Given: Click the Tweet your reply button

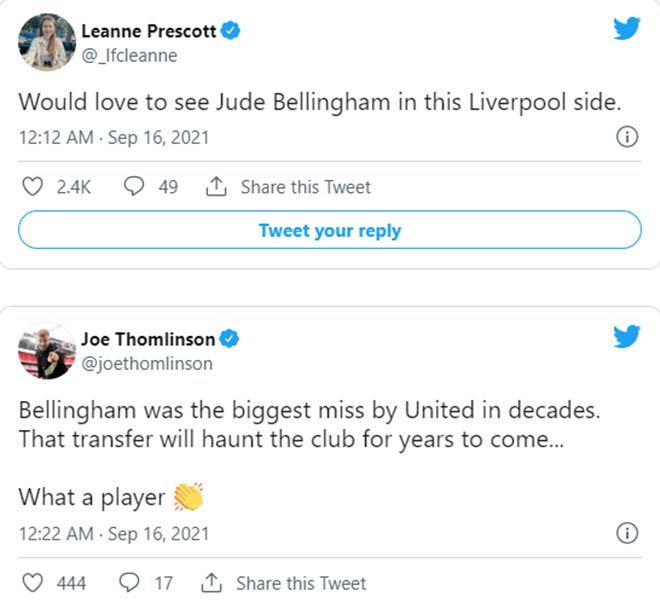Looking at the screenshot, I should 329,230.
